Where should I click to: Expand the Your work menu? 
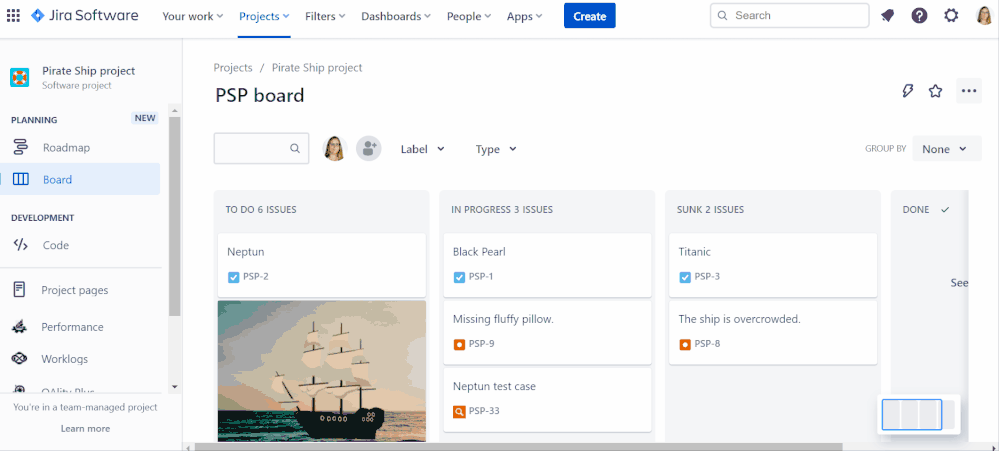tap(192, 17)
